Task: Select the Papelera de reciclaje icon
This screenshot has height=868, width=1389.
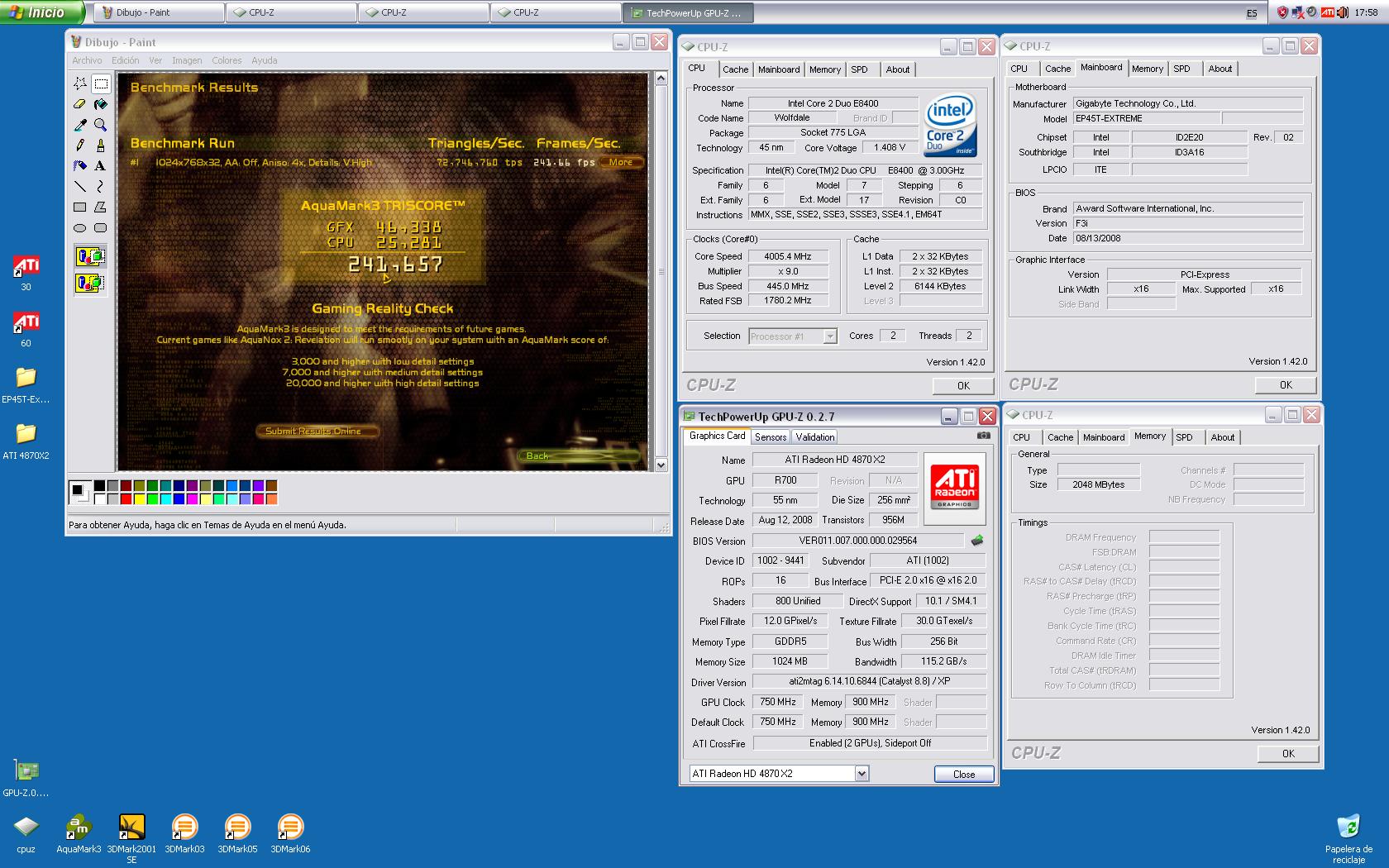Action: 1348,838
